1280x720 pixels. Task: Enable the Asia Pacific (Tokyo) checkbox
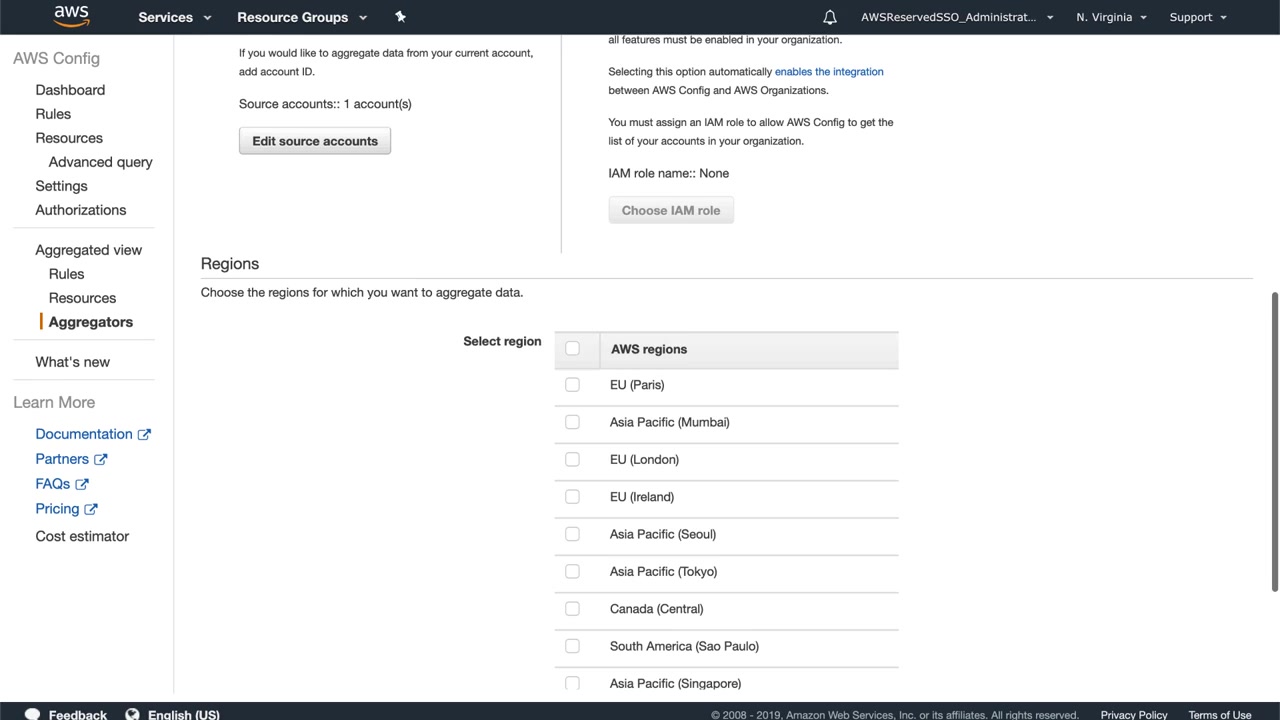(x=572, y=572)
